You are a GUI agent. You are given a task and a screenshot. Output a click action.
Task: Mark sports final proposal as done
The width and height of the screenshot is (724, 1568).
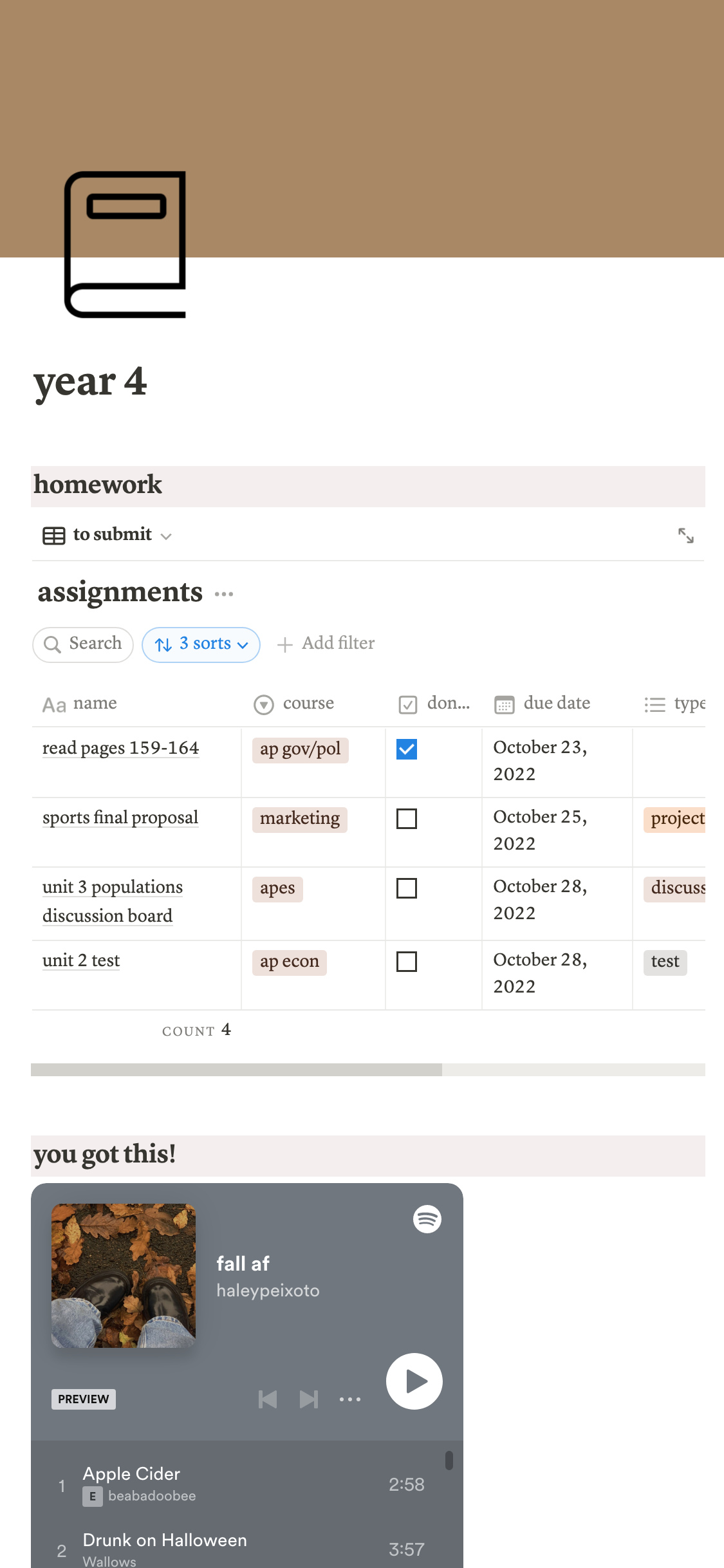tap(407, 819)
